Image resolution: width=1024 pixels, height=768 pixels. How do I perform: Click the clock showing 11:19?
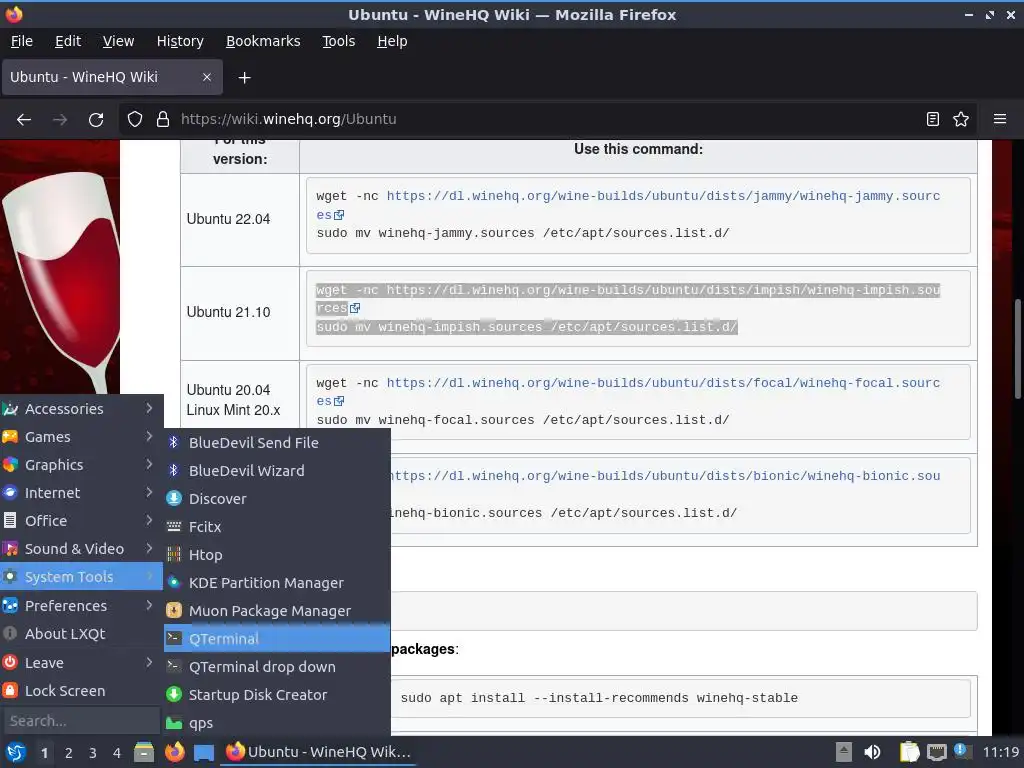pyautogui.click(x=1000, y=752)
